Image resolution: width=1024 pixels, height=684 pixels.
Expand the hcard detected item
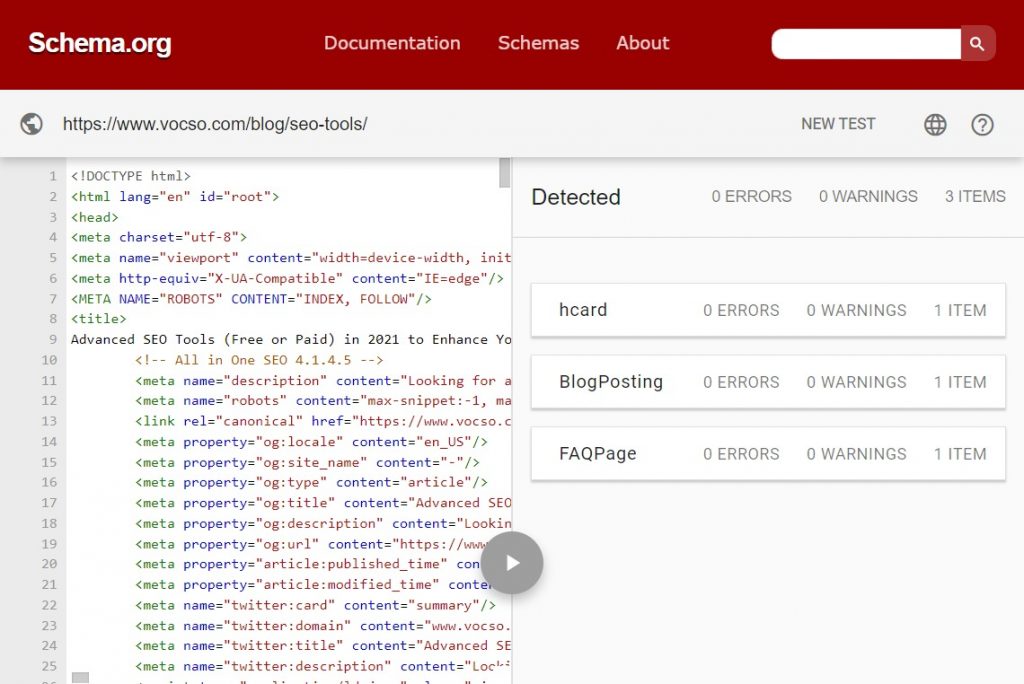(x=767, y=310)
